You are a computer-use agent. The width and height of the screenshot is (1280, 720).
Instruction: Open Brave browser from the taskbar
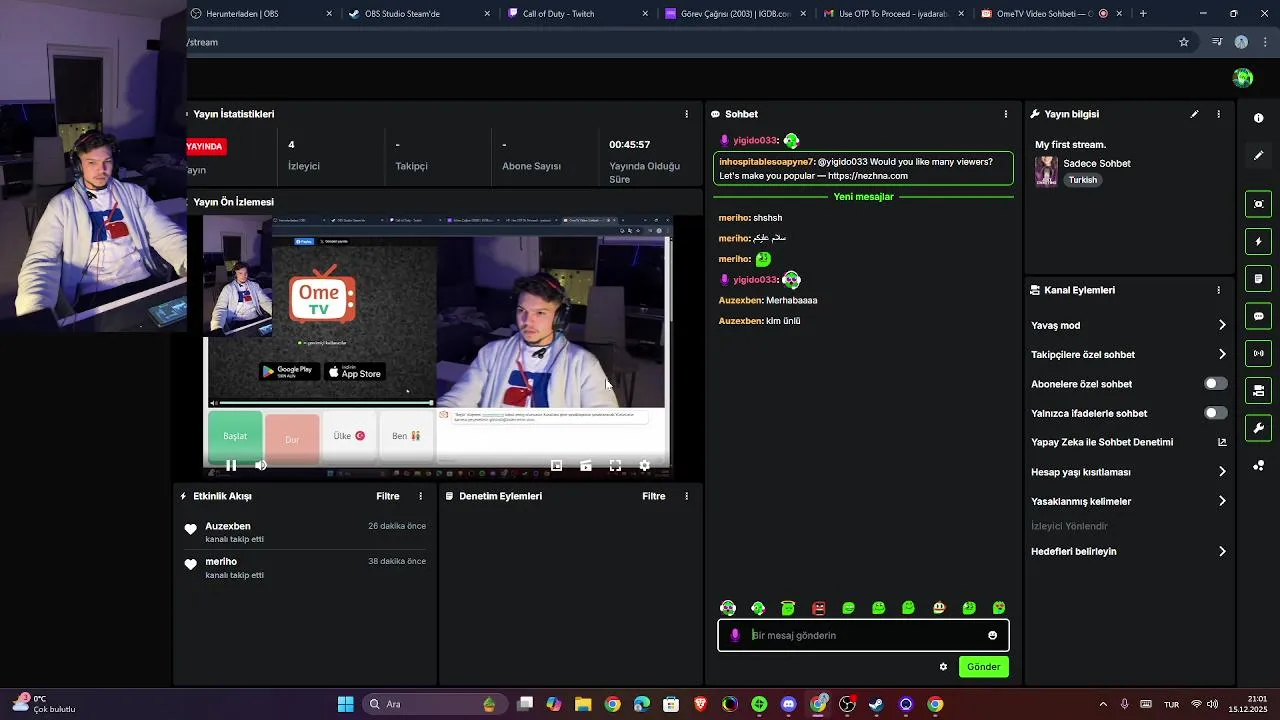701,704
